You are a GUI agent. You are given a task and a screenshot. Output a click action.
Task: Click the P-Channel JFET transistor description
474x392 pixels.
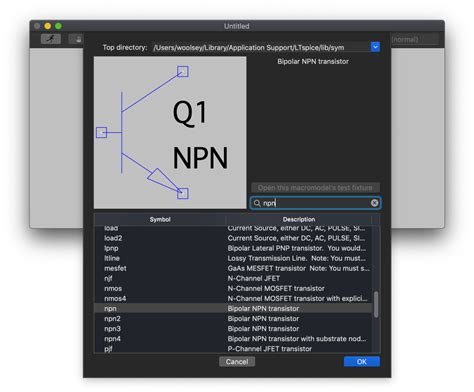pos(270,349)
